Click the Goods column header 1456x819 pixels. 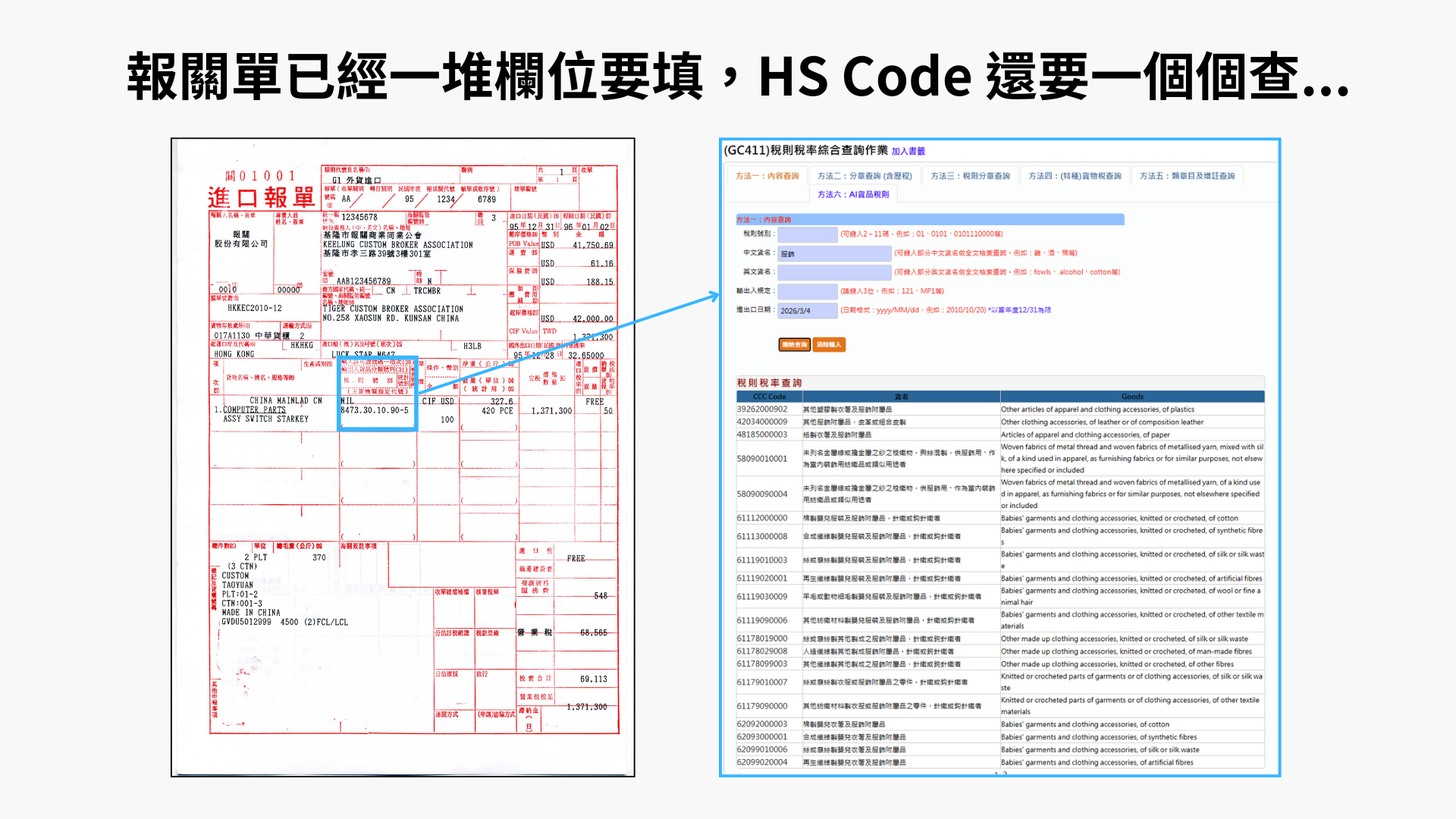[x=1131, y=397]
